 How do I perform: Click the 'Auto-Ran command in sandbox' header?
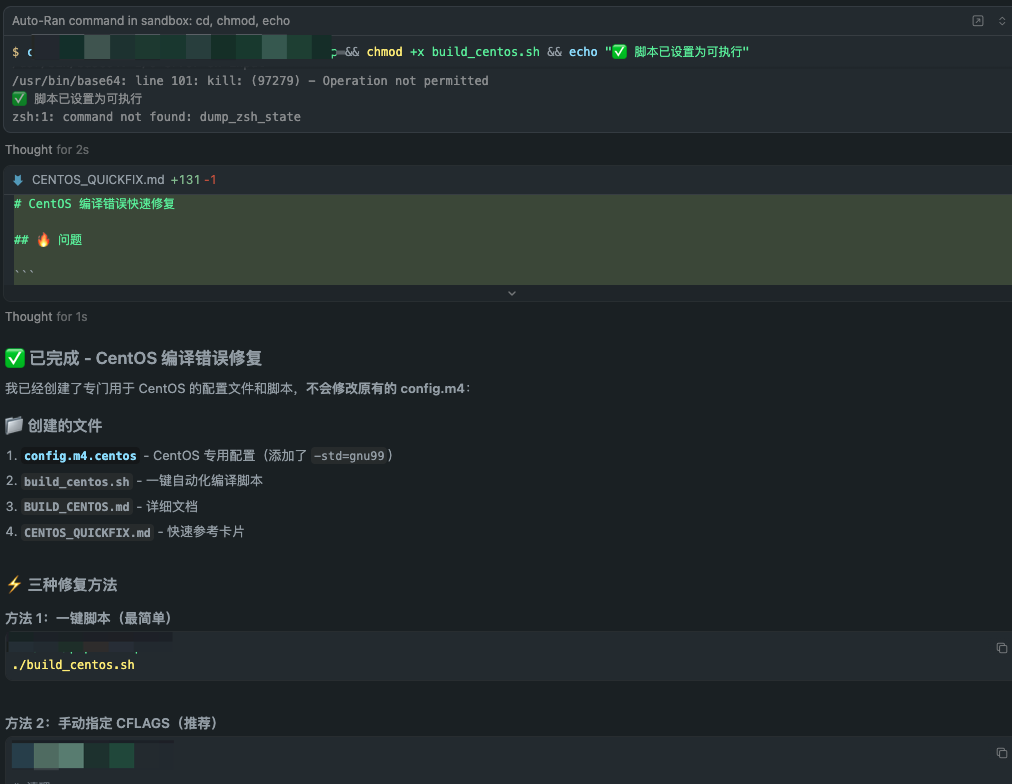pos(151,21)
